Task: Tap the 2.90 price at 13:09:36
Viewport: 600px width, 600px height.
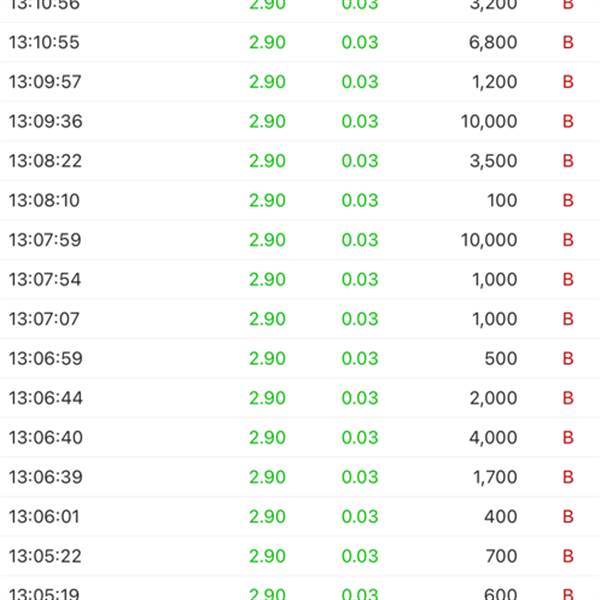Action: tap(267, 121)
